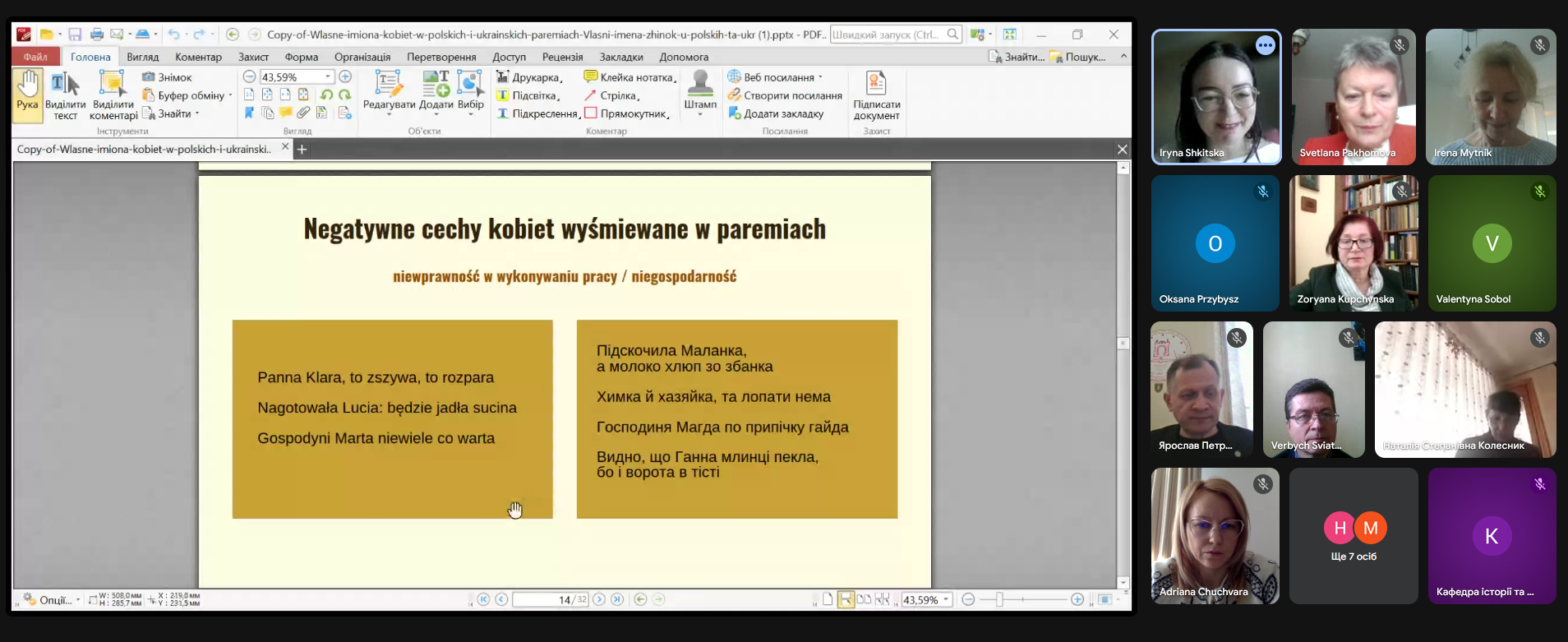The width and height of the screenshot is (1568, 642).
Task: Jump to last page in the status bar
Action: tap(617, 599)
